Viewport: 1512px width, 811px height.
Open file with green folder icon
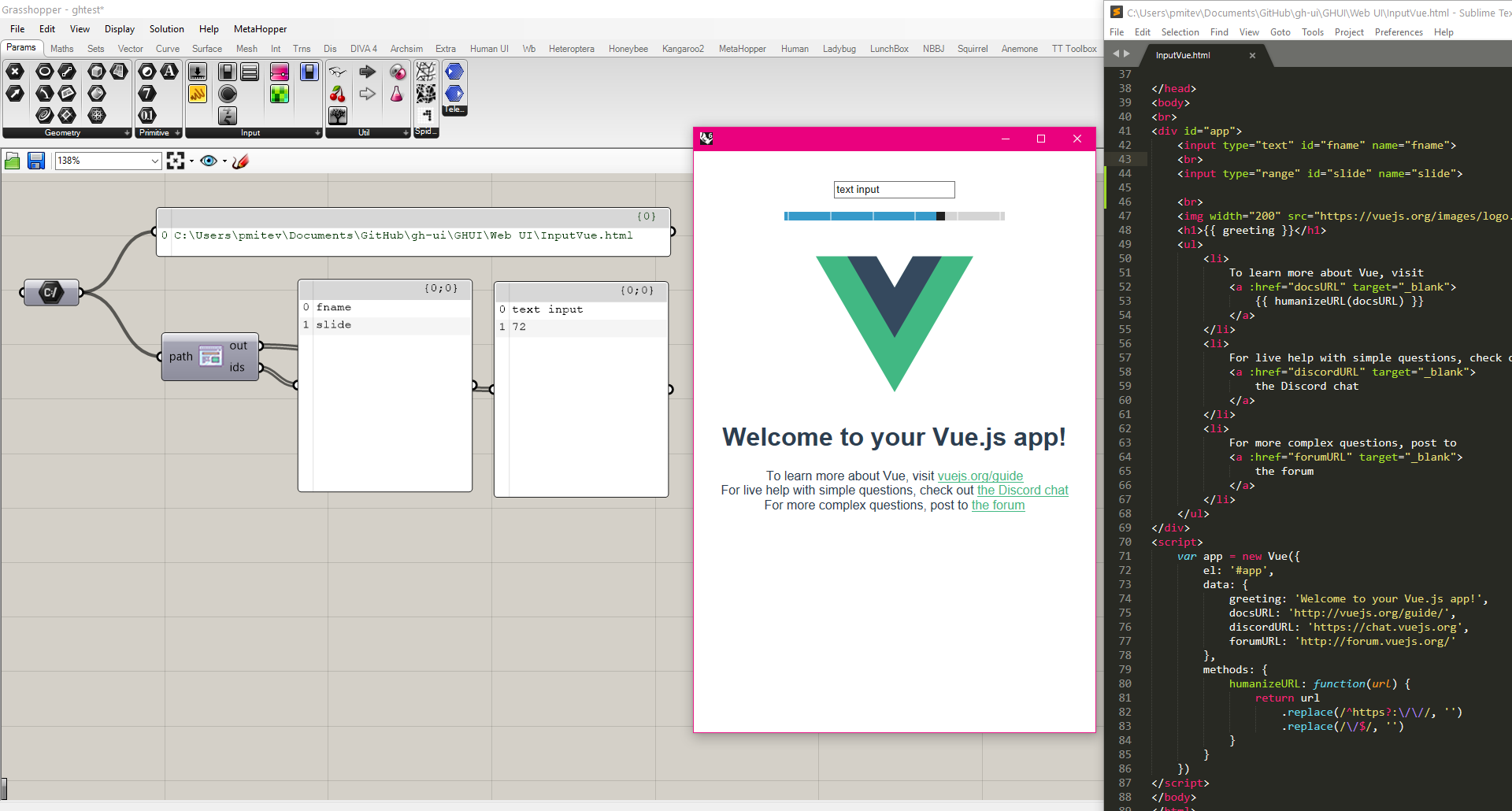coord(13,161)
